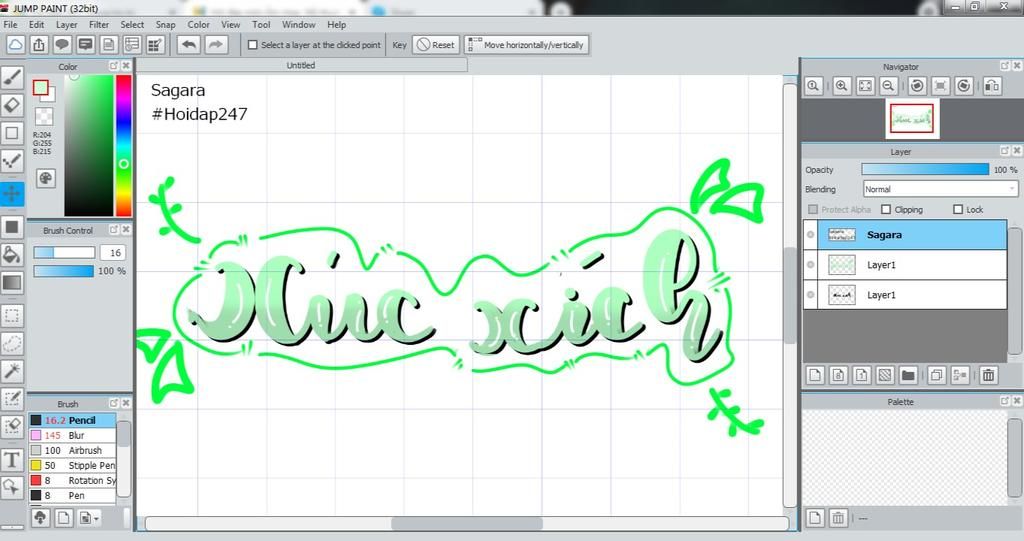This screenshot has height=541, width=1024.
Task: Float the Brush Control panel
Action: [x=114, y=230]
